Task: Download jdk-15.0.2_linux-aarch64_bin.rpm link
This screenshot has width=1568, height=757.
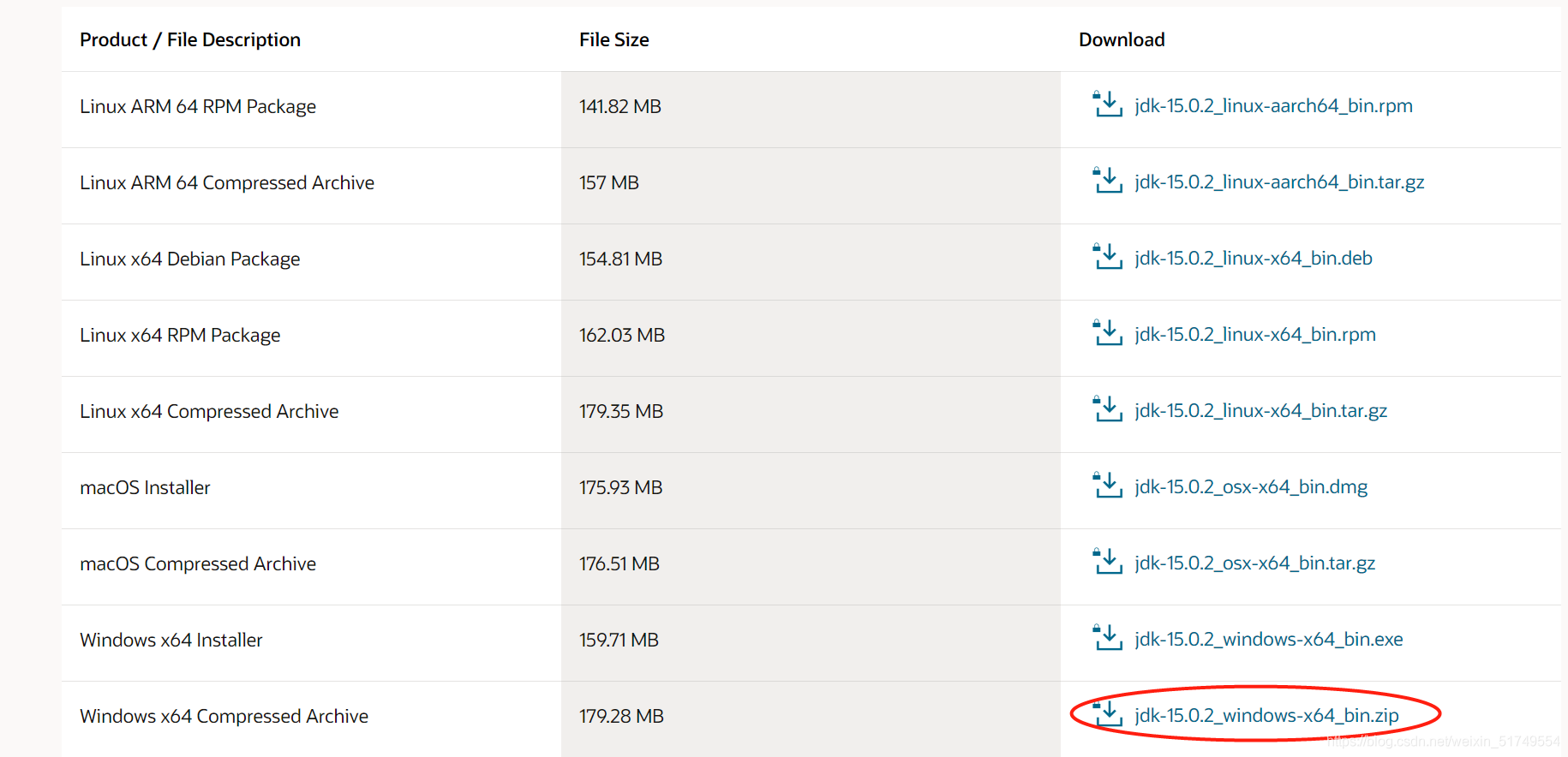Action: pos(1273,106)
